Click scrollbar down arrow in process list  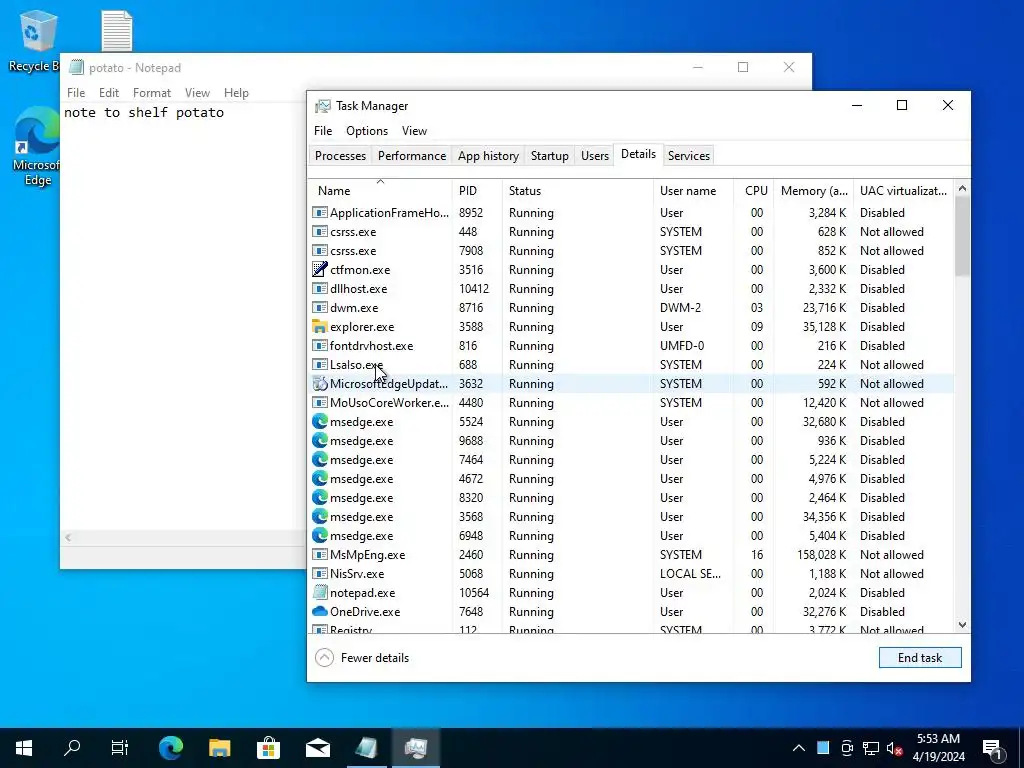[962, 625]
